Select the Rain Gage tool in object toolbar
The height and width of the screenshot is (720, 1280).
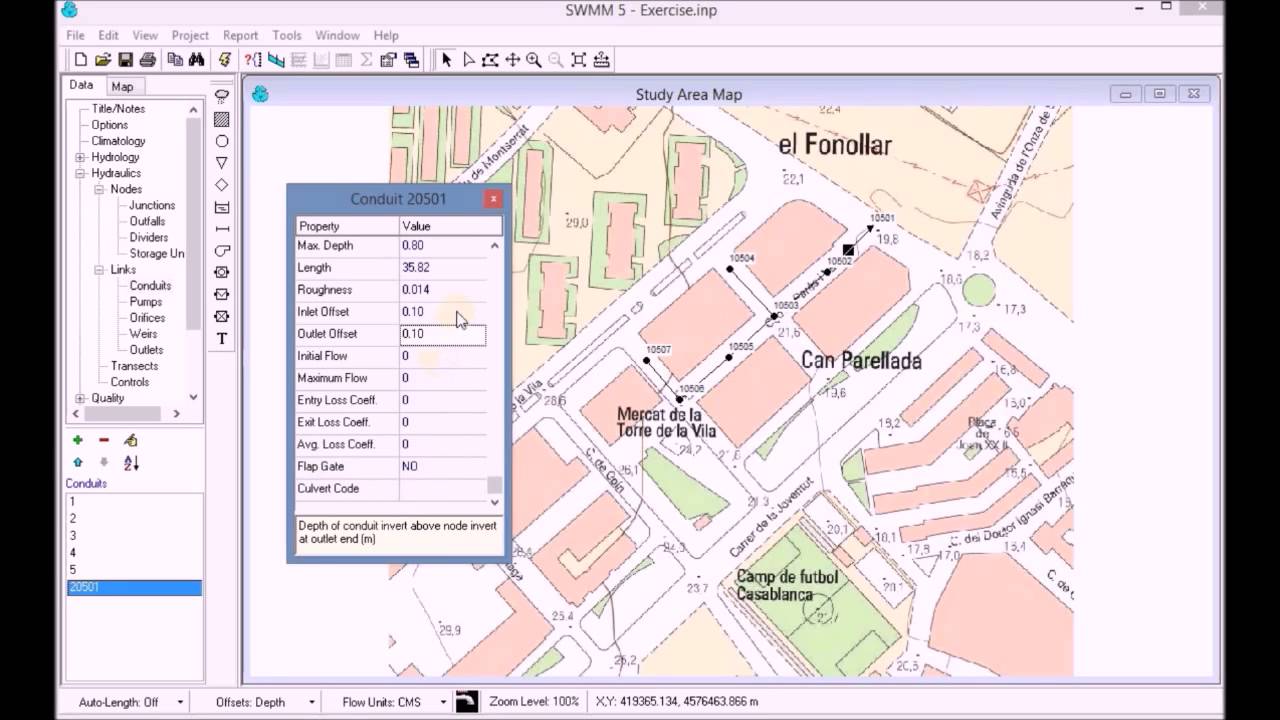222,97
